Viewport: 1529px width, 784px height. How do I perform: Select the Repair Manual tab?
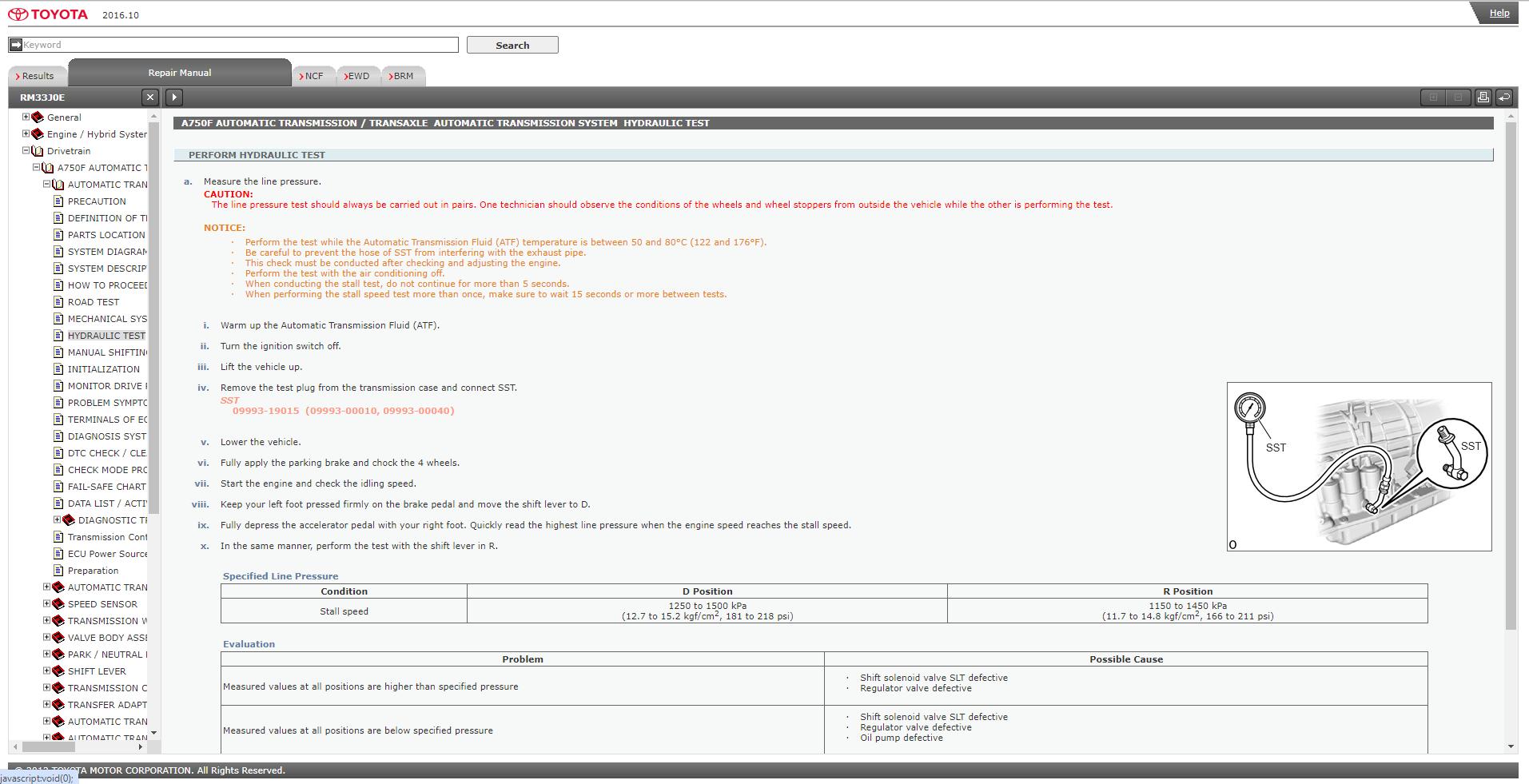click(180, 73)
